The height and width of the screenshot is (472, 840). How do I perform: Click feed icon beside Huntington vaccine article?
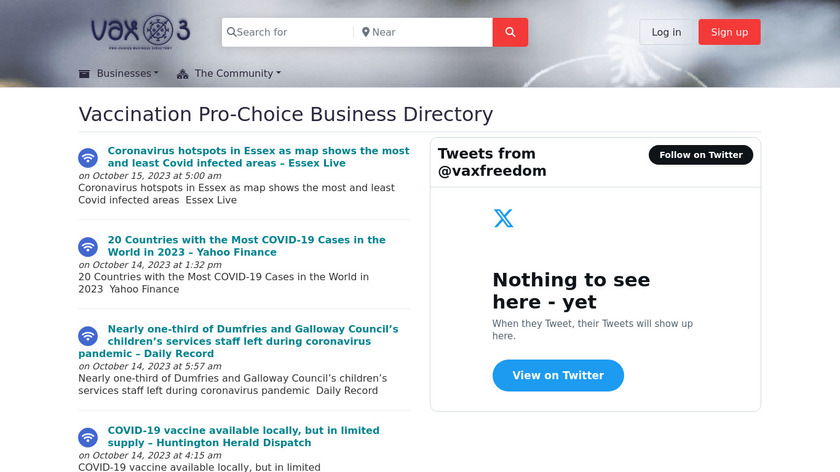tap(88, 436)
